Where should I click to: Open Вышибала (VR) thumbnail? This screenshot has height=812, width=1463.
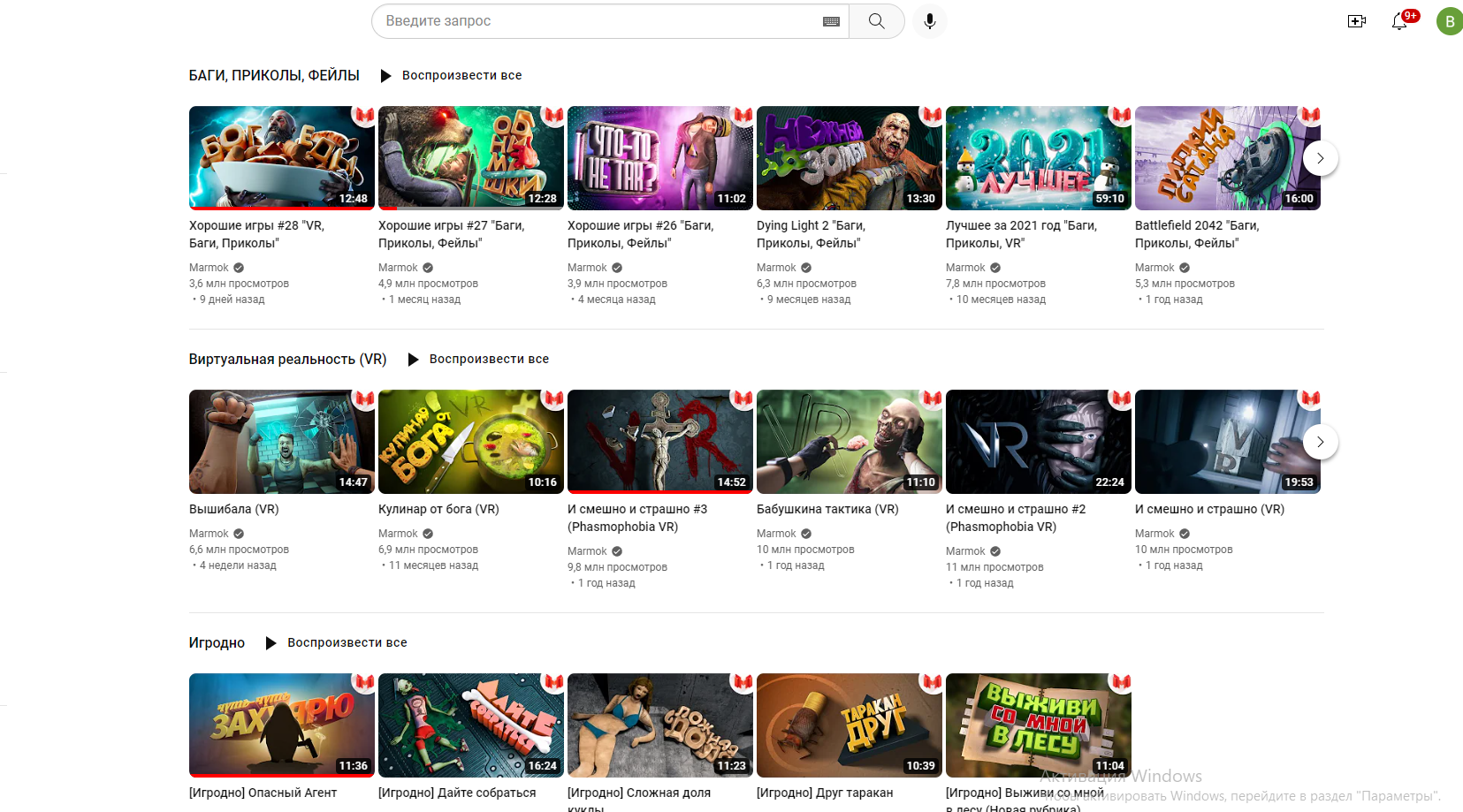(282, 442)
